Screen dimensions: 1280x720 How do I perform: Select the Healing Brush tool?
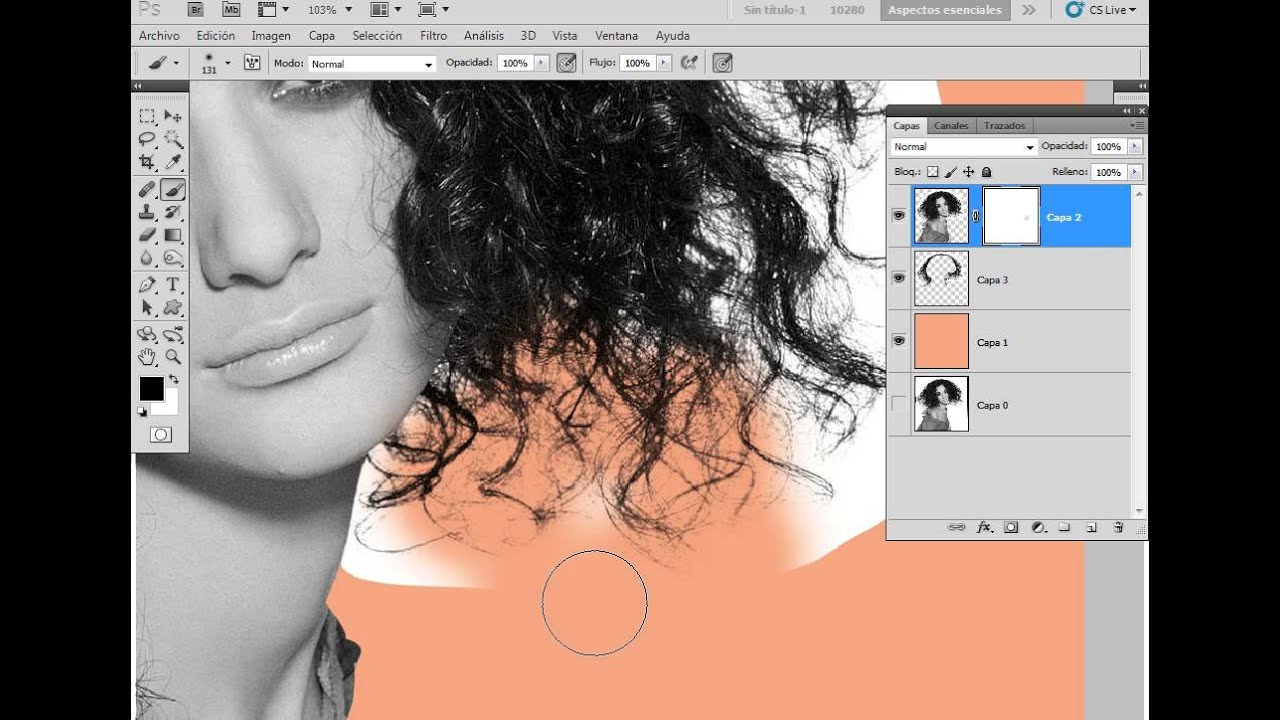147,189
